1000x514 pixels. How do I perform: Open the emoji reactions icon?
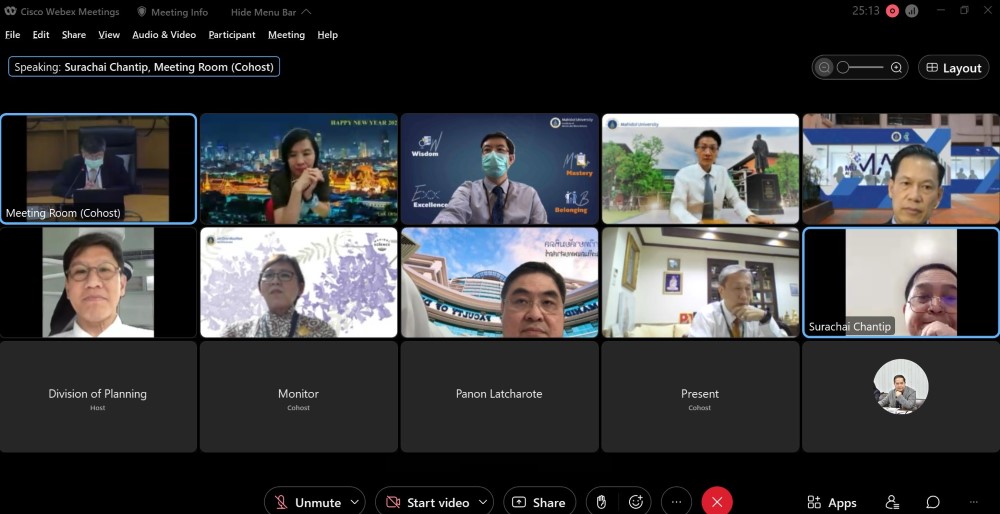[635, 502]
